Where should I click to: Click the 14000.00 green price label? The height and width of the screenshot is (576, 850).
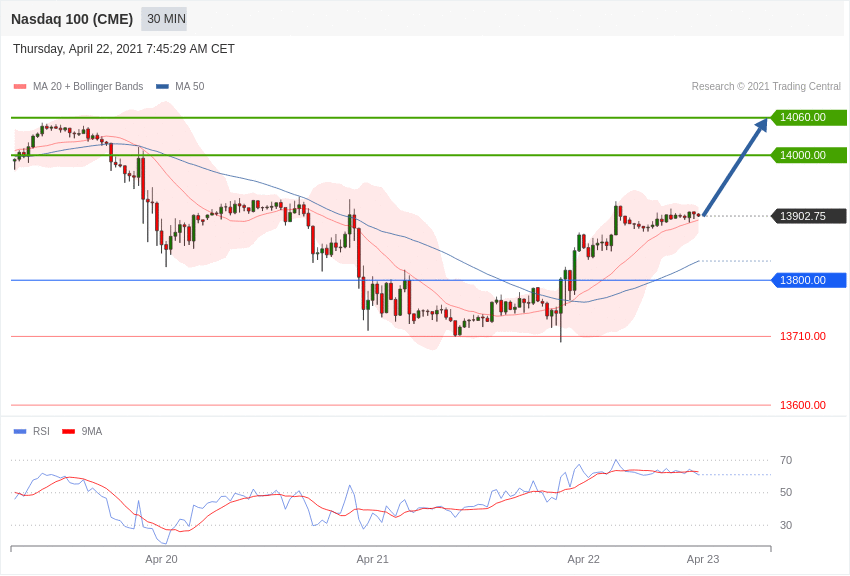[x=808, y=155]
